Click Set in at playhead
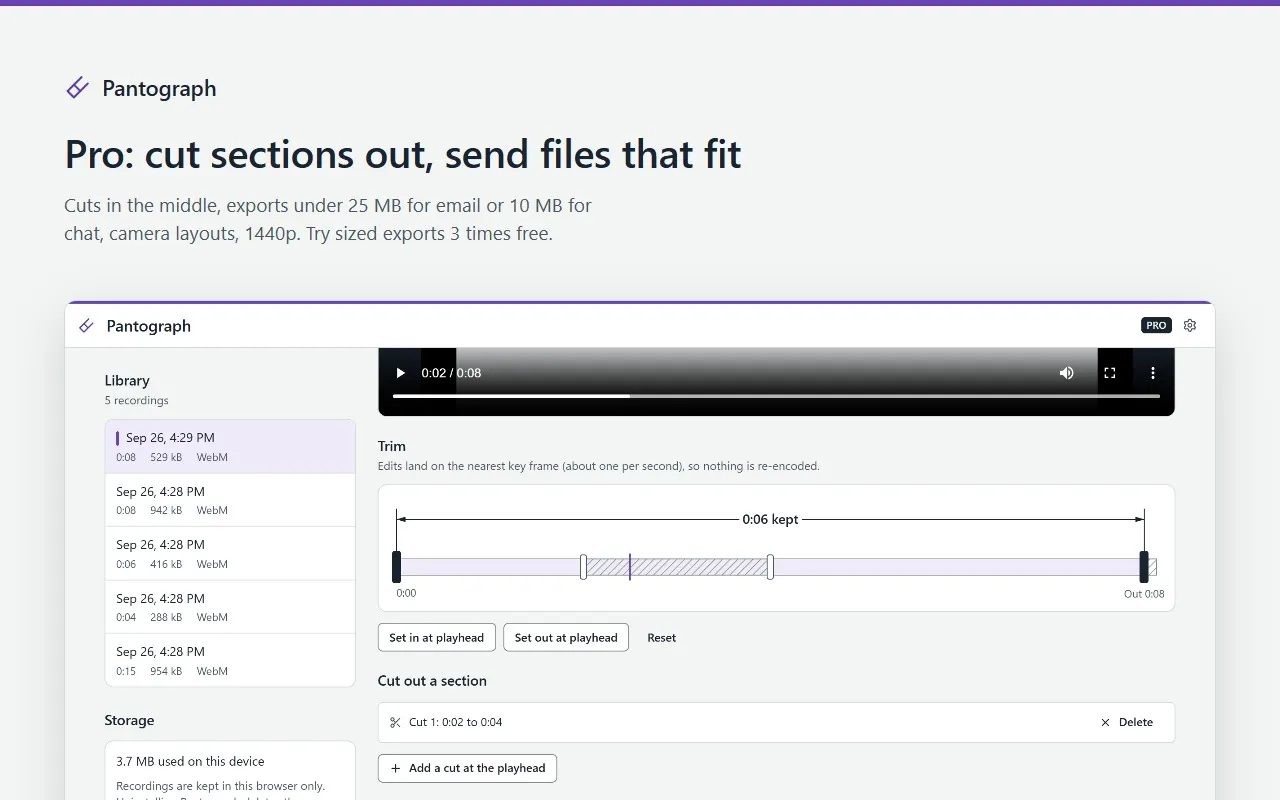The height and width of the screenshot is (800, 1280). click(436, 638)
